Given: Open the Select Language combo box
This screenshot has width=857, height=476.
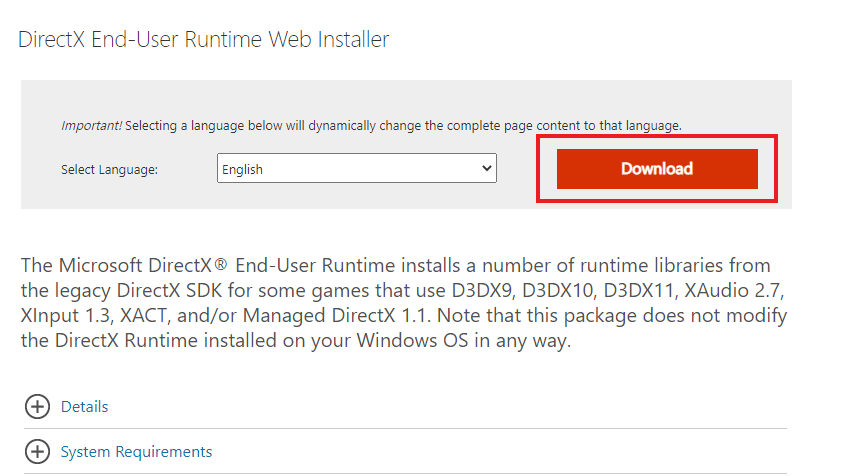Looking at the screenshot, I should [356, 169].
